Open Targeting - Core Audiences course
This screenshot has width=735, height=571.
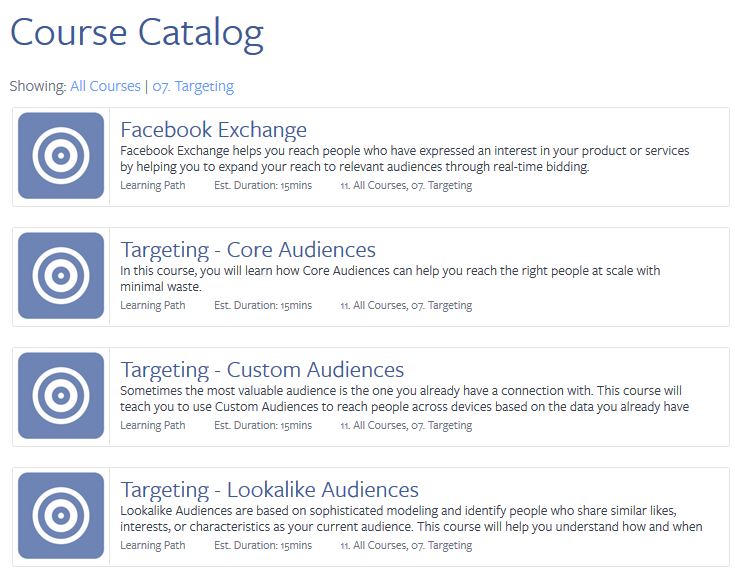point(248,250)
